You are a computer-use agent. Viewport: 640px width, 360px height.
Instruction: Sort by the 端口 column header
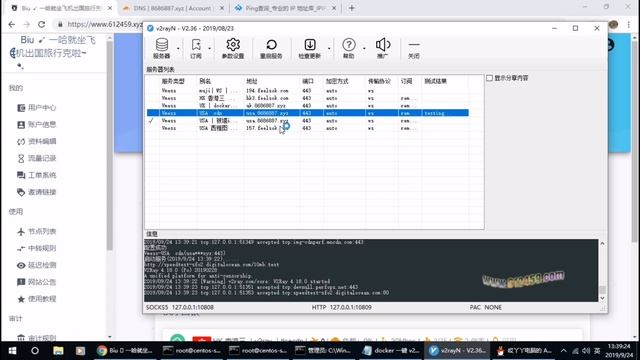308,81
